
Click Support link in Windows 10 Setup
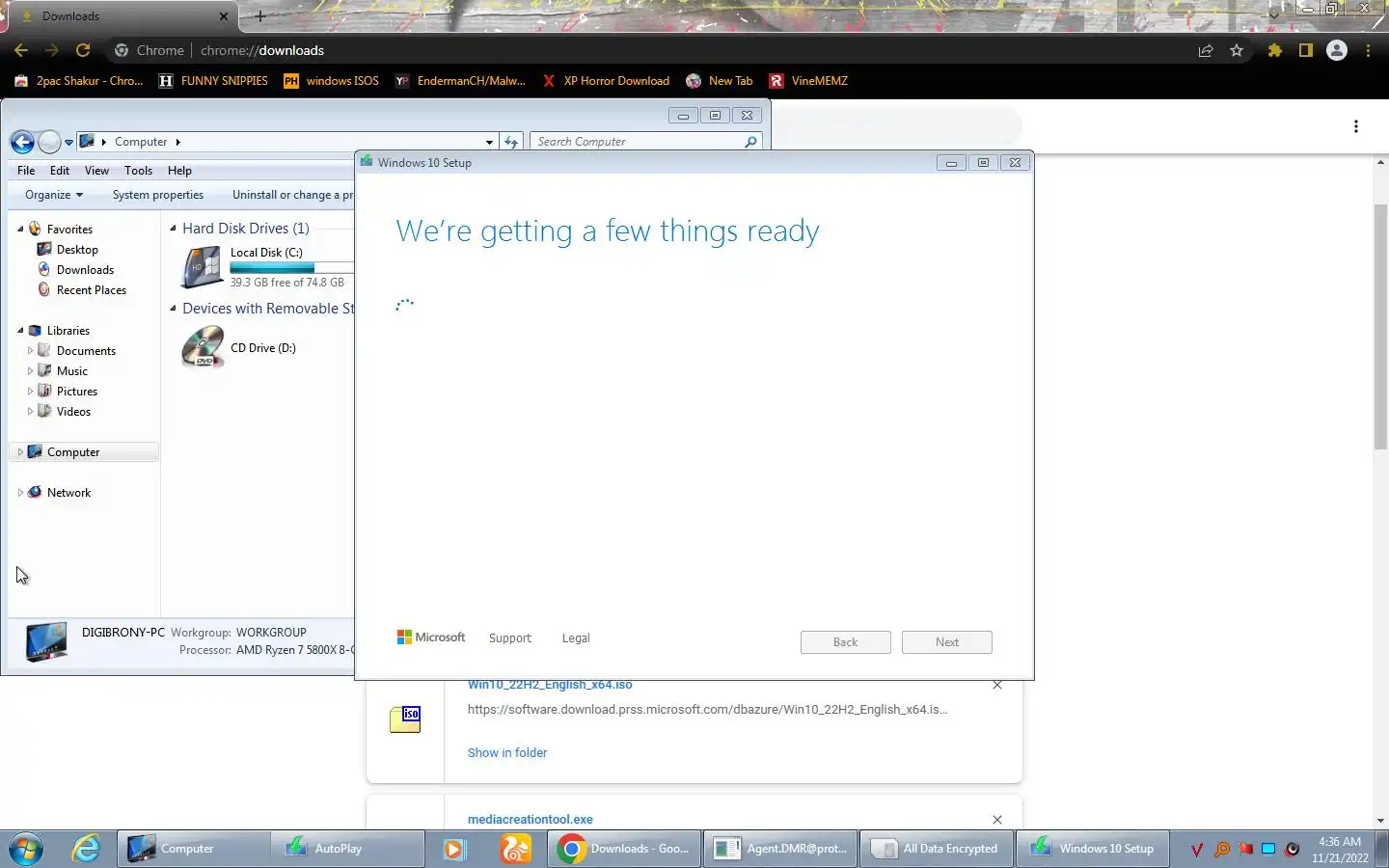[x=510, y=638]
